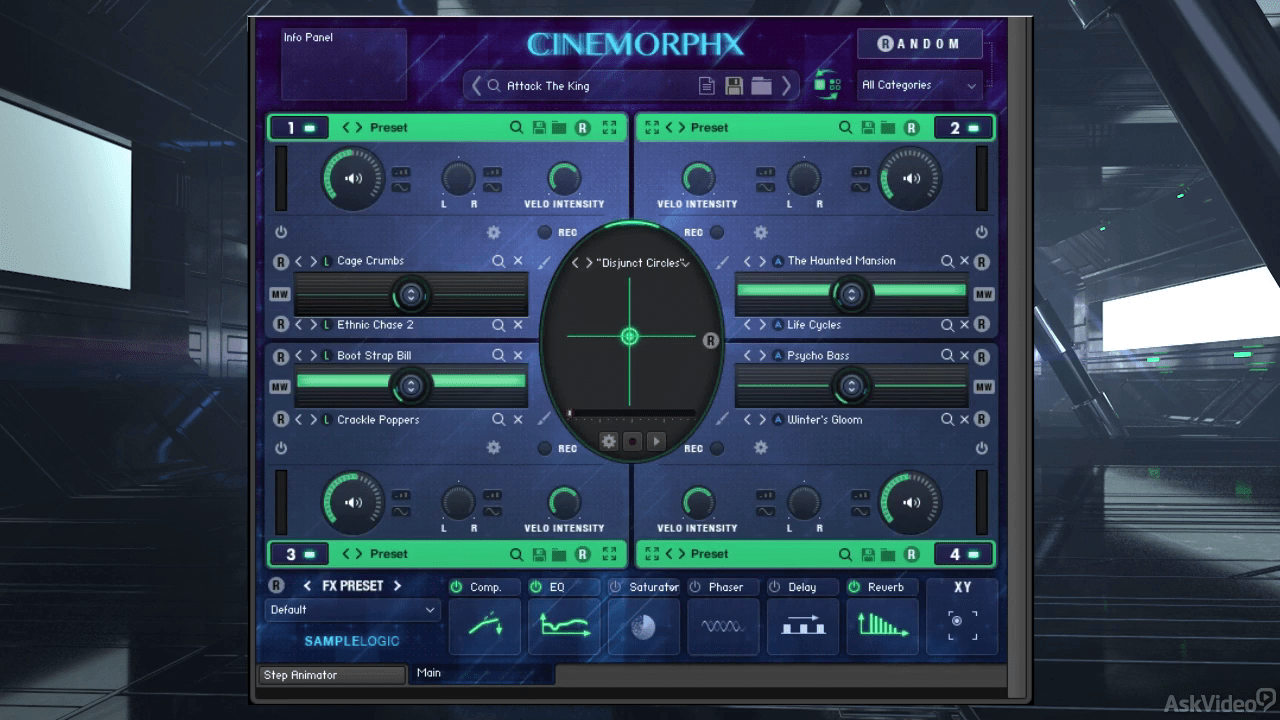The width and height of the screenshot is (1280, 720).
Task: Open XY pad settings gear
Action: pos(608,441)
